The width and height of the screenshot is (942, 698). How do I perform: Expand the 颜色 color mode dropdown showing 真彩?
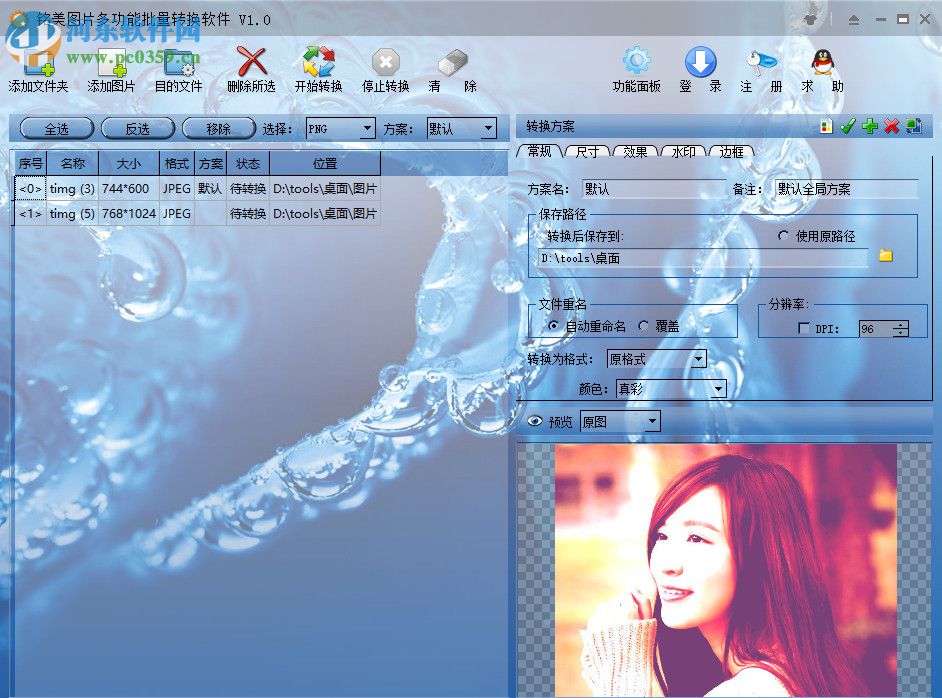[x=718, y=389]
